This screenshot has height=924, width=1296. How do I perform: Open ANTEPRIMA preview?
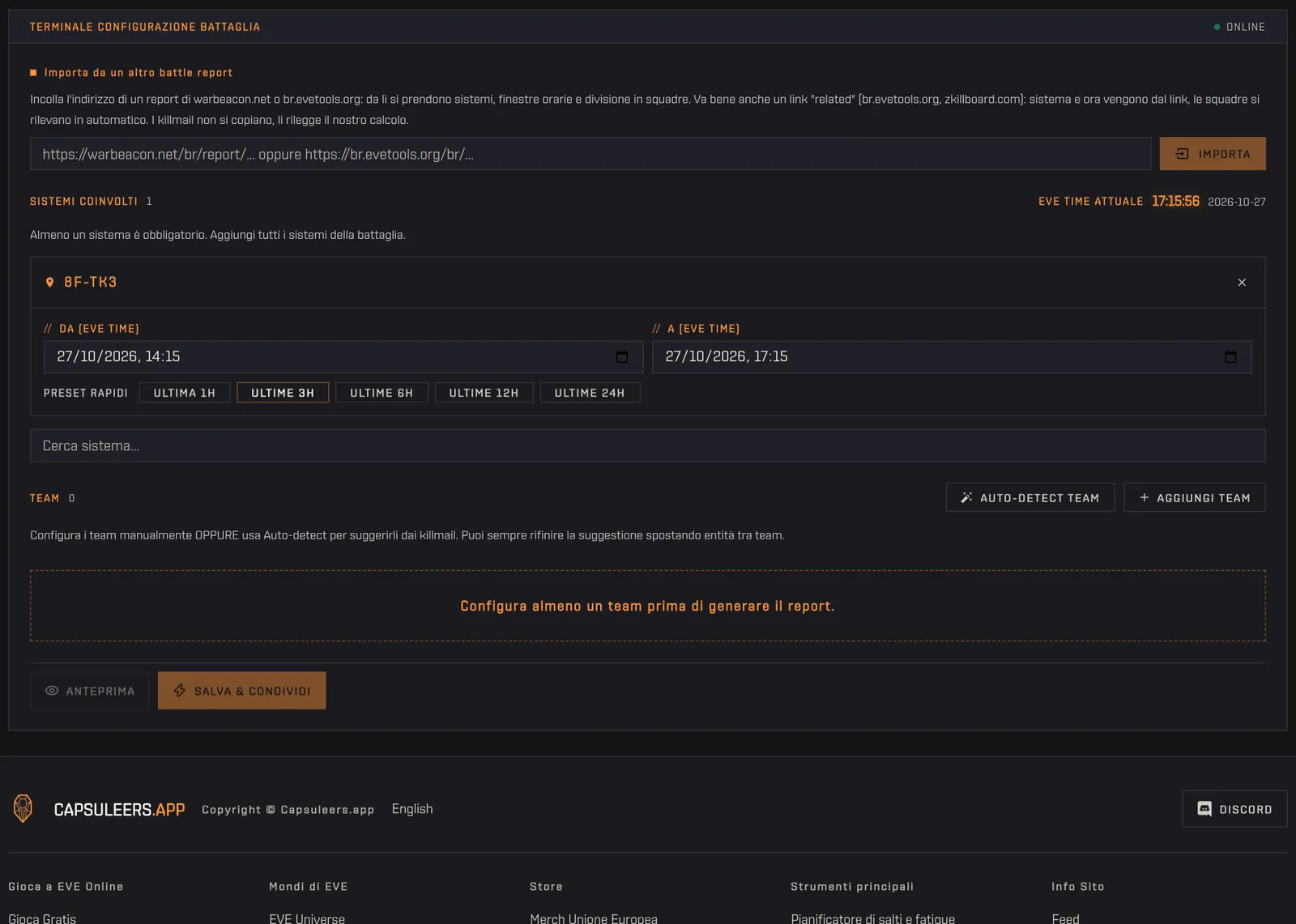click(90, 691)
